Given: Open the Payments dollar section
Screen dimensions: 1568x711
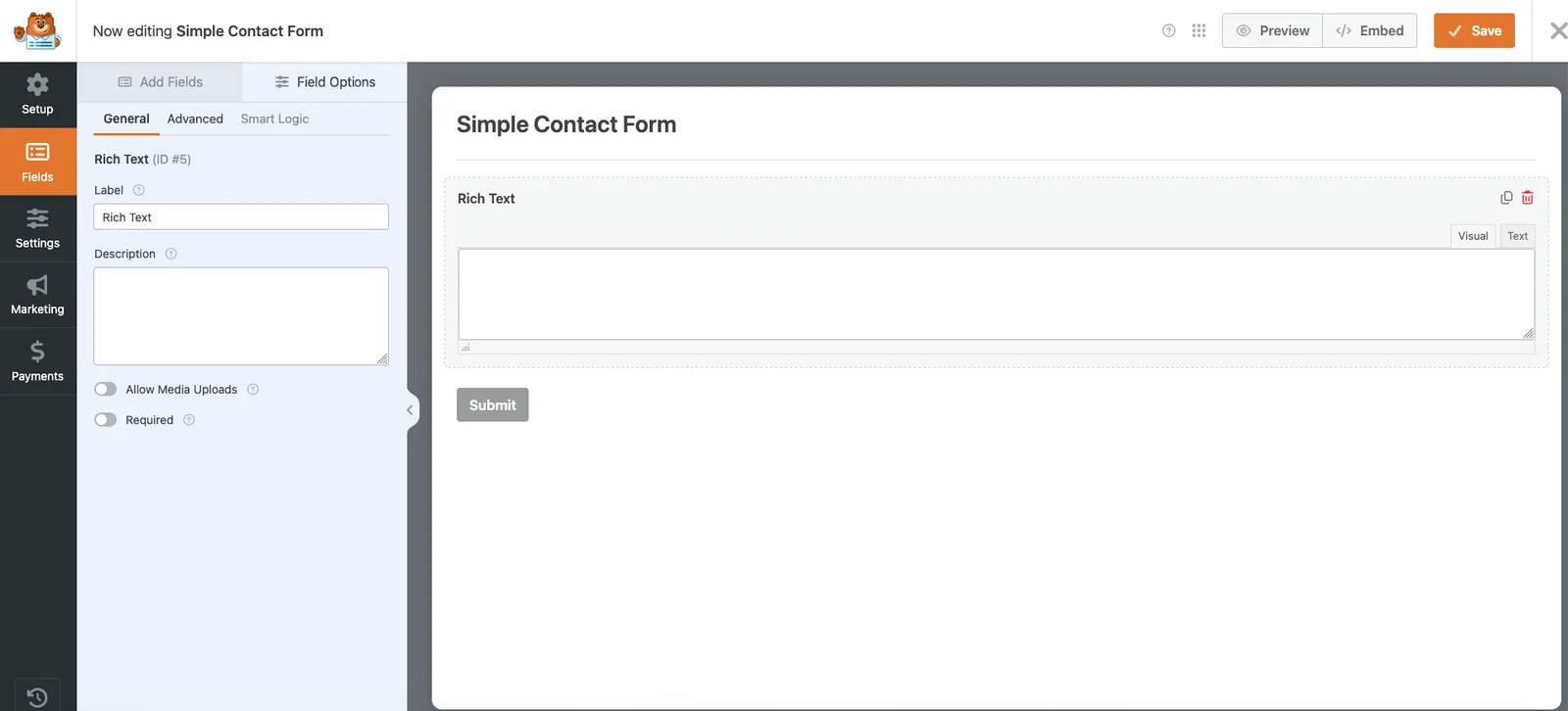Looking at the screenshot, I should pos(37,352).
